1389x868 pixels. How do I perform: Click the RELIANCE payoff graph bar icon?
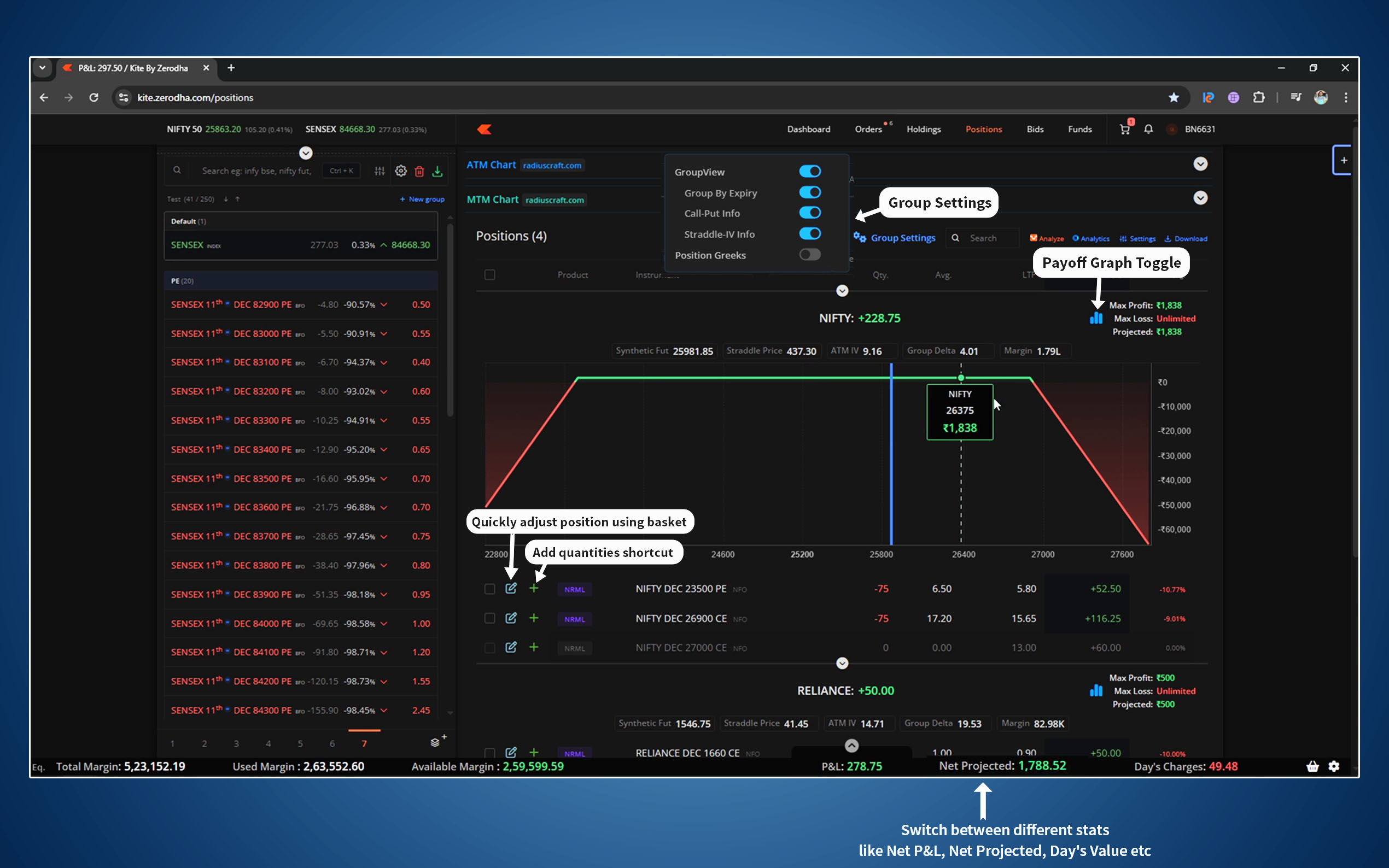(x=1095, y=690)
